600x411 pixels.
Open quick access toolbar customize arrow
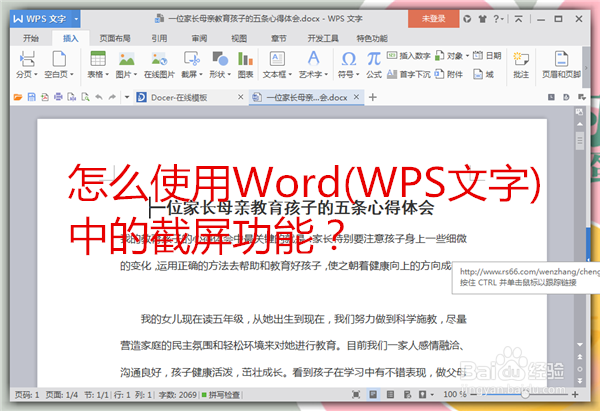coord(127,97)
